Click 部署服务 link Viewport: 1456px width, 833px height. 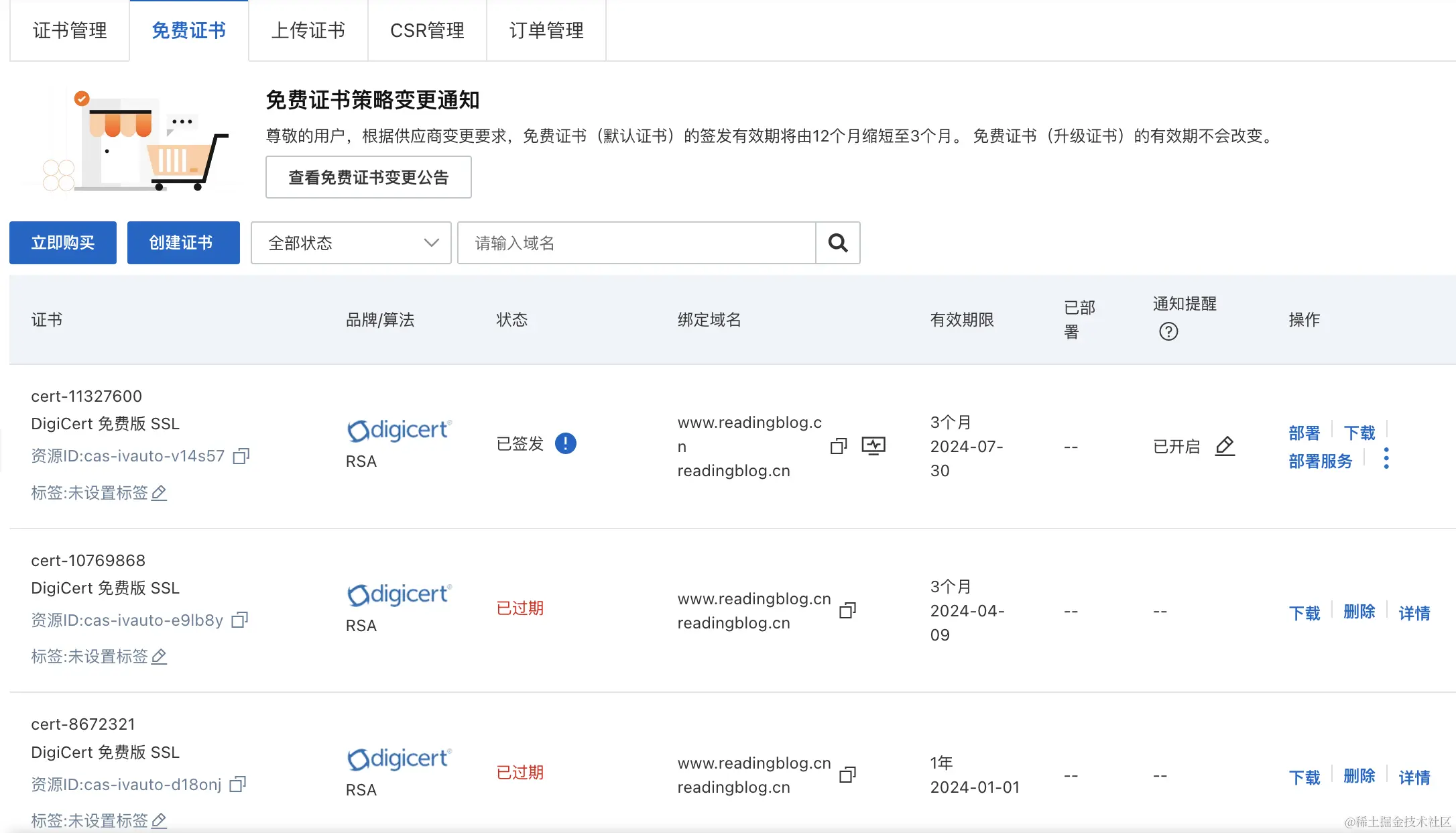click(1321, 461)
